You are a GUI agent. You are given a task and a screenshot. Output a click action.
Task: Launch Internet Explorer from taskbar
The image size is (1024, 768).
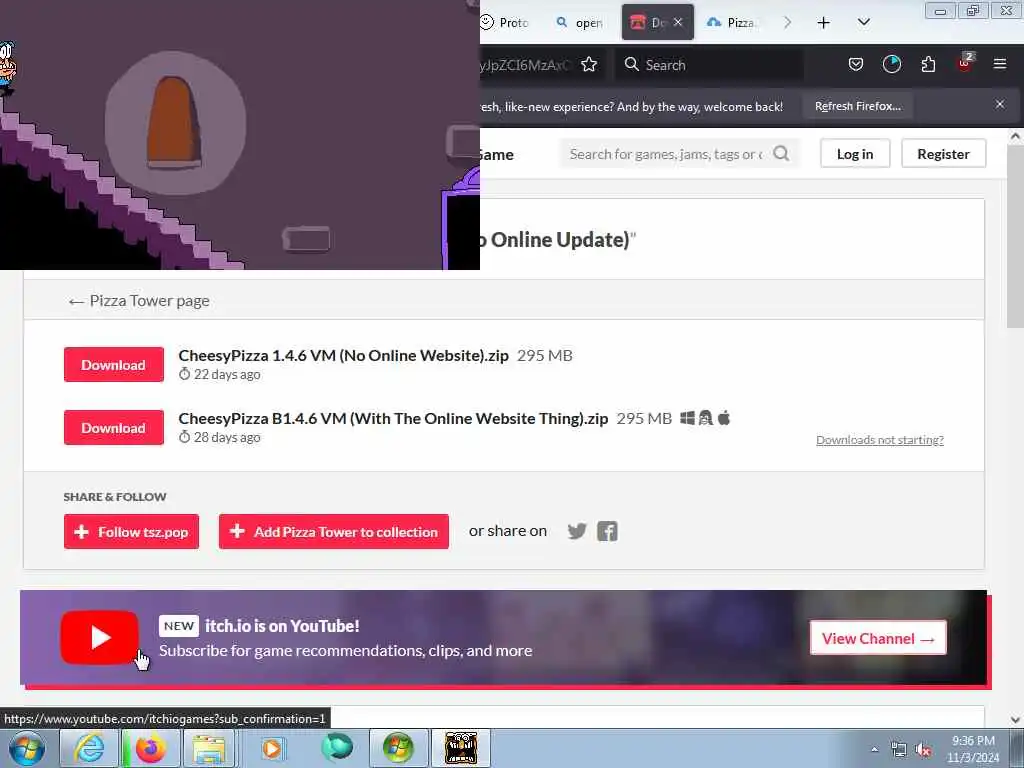(x=89, y=748)
